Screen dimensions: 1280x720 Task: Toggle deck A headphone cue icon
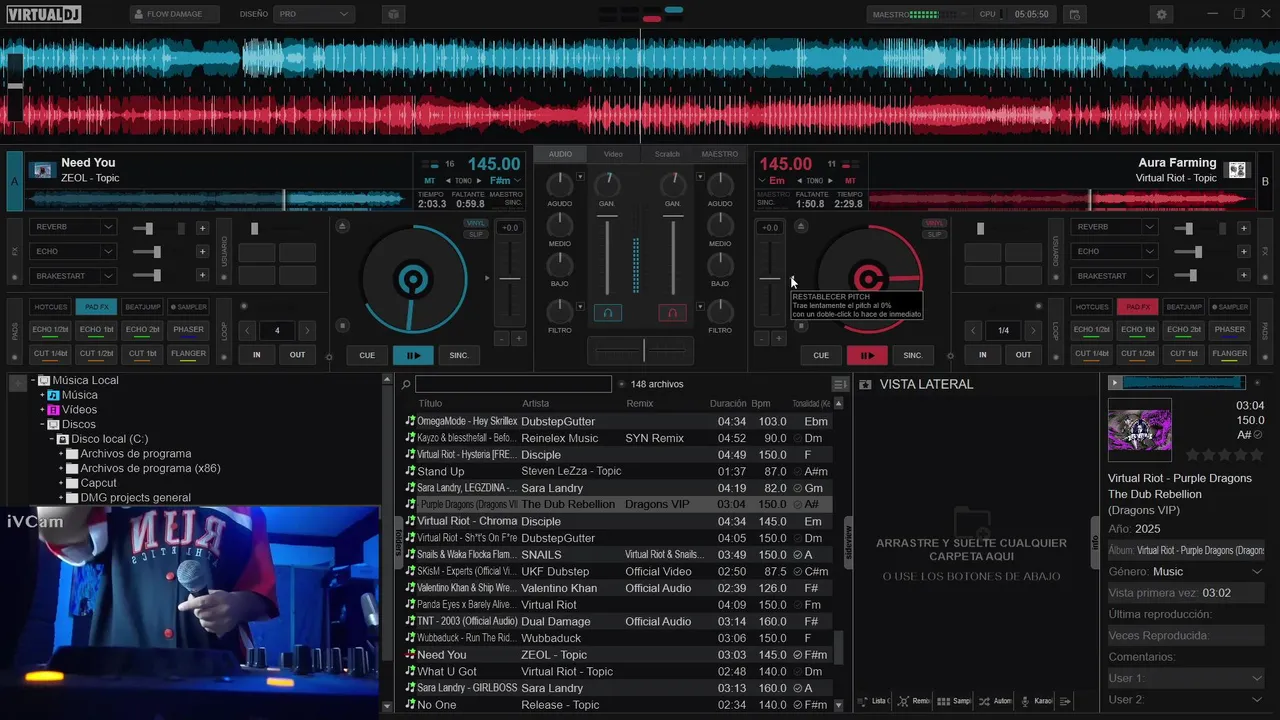(x=607, y=313)
